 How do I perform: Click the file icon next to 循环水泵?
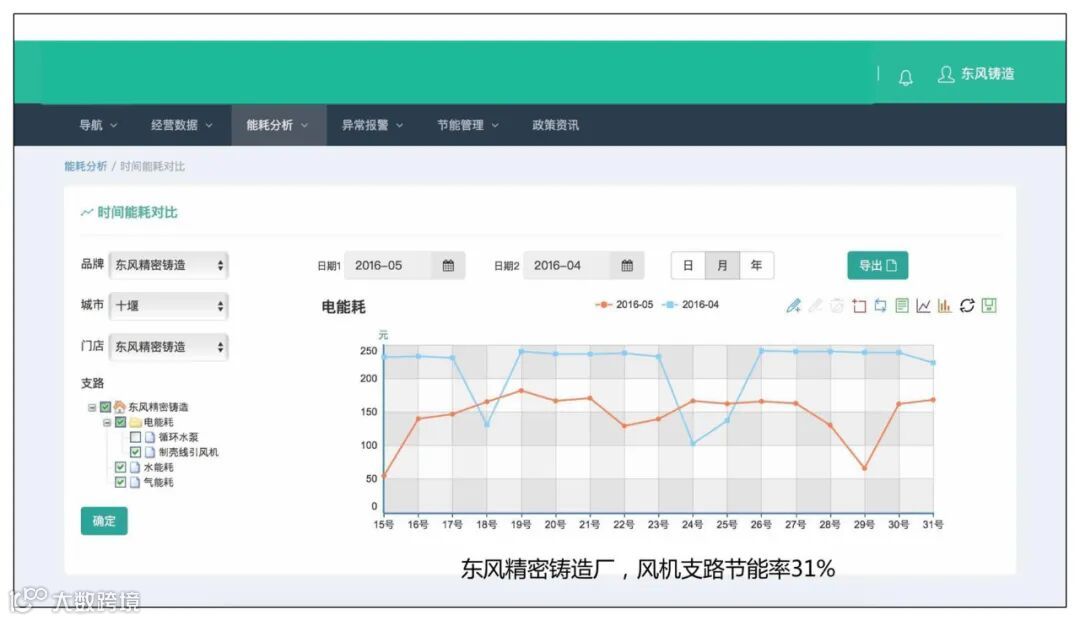pyautogui.click(x=149, y=437)
